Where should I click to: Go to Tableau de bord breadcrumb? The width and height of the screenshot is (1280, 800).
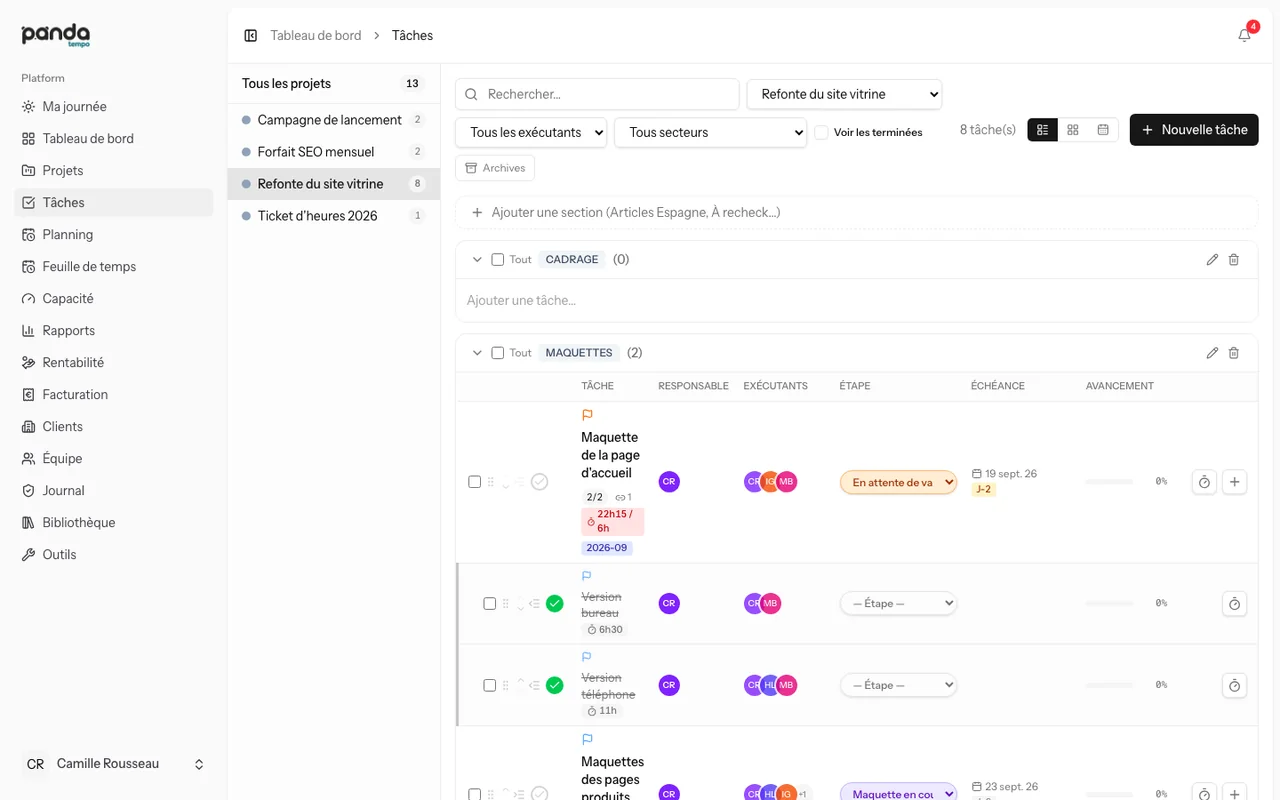[316, 35]
